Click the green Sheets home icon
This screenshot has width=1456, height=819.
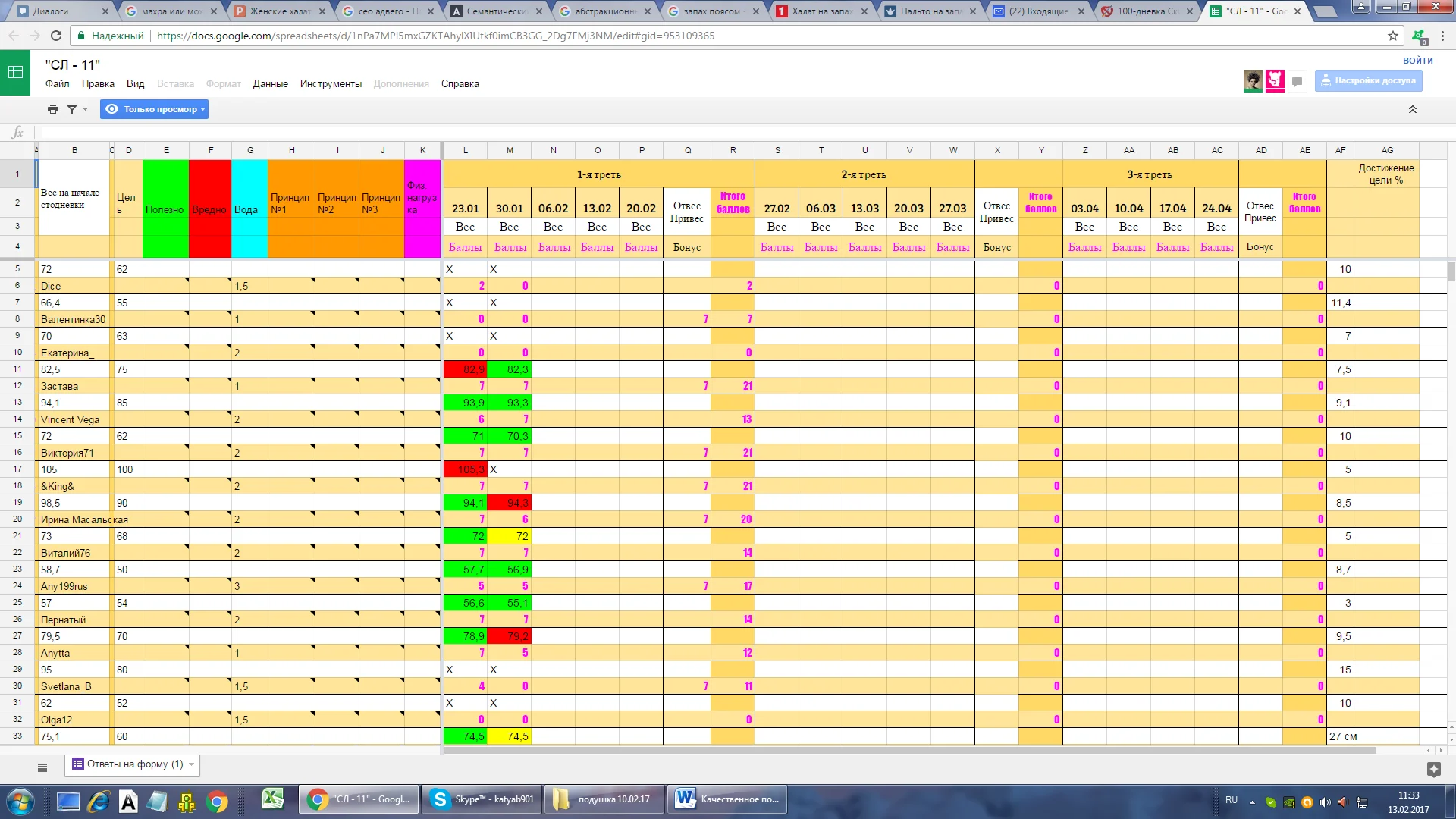click(x=15, y=73)
